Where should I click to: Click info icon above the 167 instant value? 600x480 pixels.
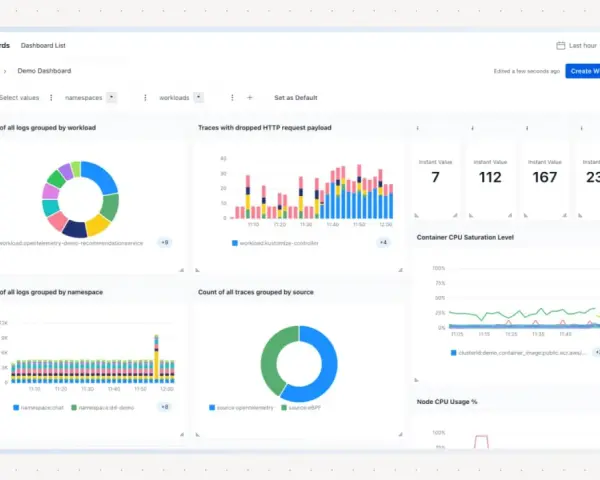[x=527, y=128]
